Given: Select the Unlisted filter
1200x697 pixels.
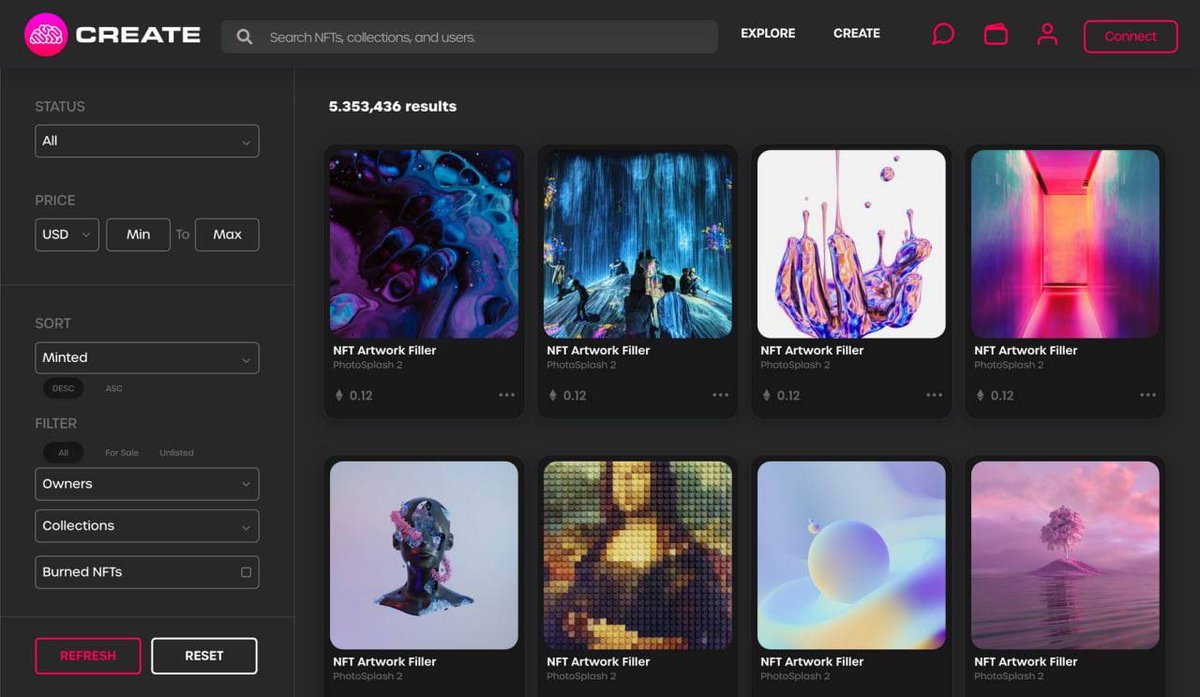Looking at the screenshot, I should point(177,453).
